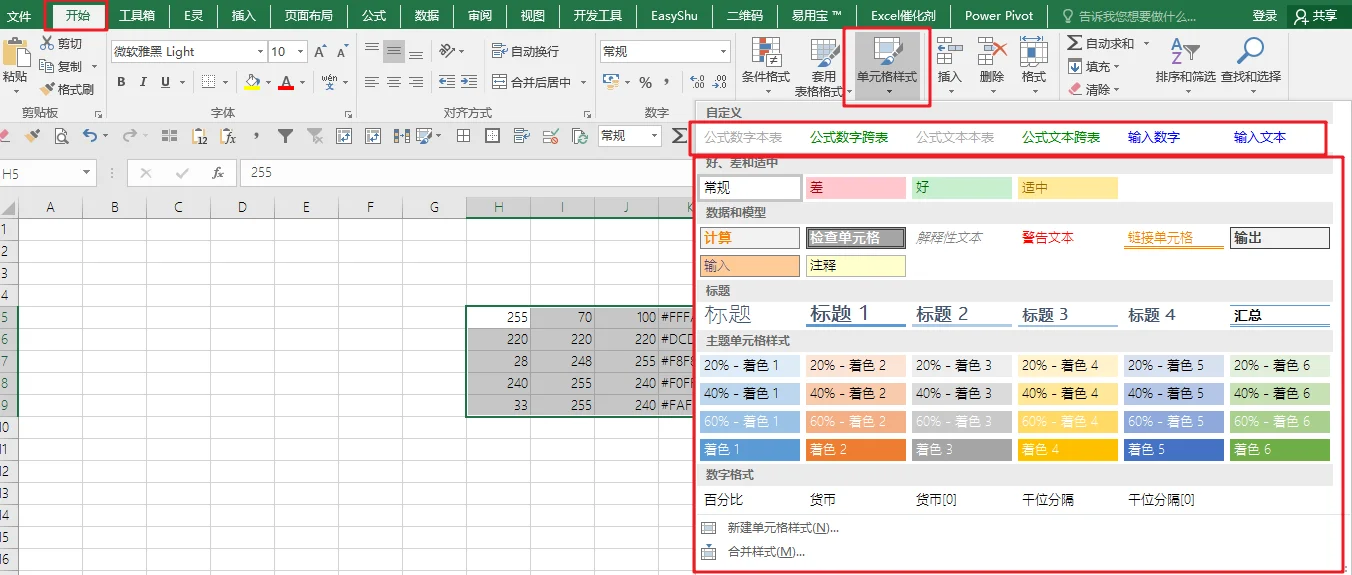Expand the Merge and Center (合并后居中) arrow
This screenshot has height=575, width=1352.
[x=582, y=82]
